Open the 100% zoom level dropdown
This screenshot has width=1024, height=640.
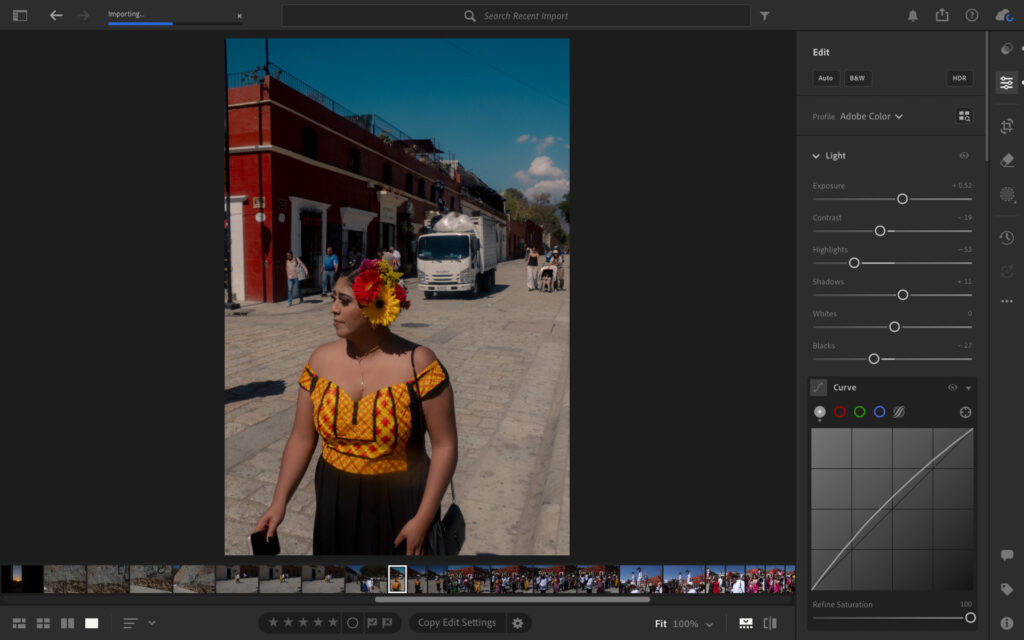point(689,622)
